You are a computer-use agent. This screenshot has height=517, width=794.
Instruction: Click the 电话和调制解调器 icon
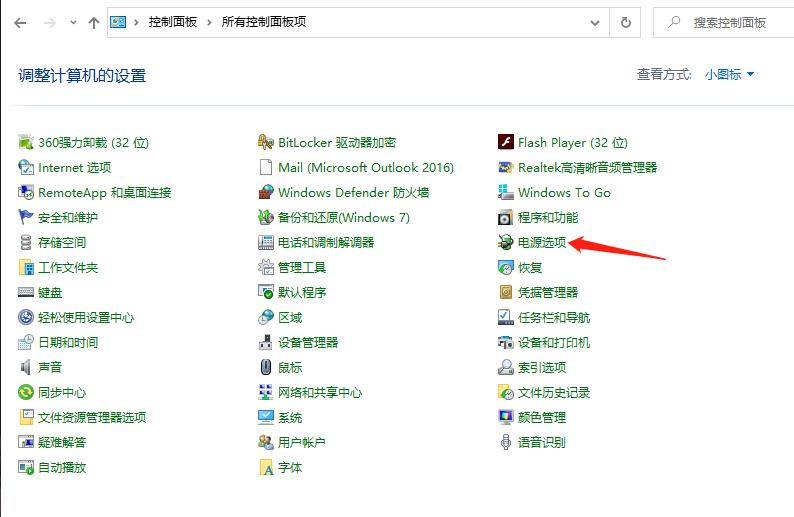(265, 242)
